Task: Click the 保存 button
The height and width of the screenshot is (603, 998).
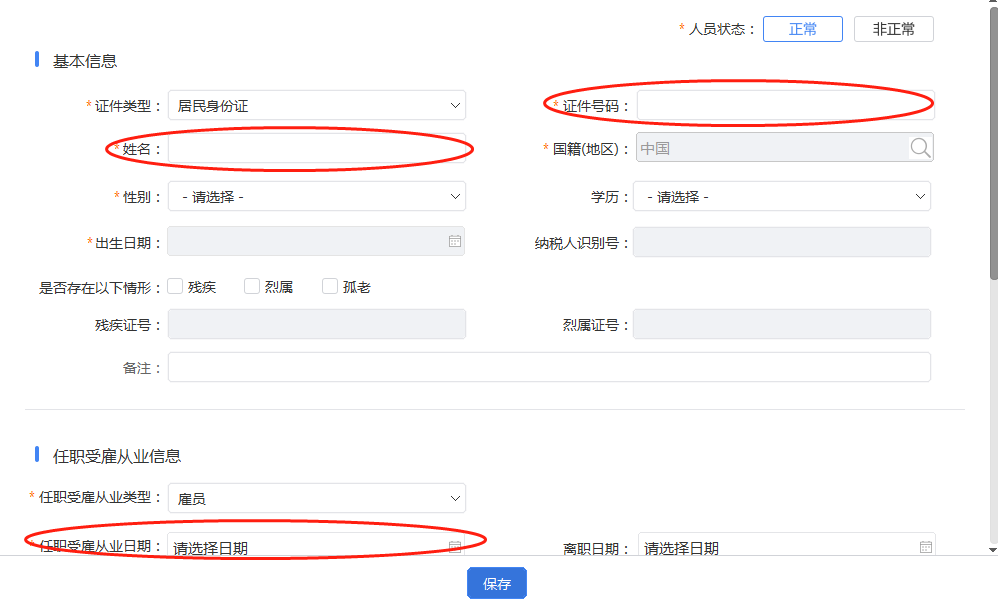Action: click(497, 583)
